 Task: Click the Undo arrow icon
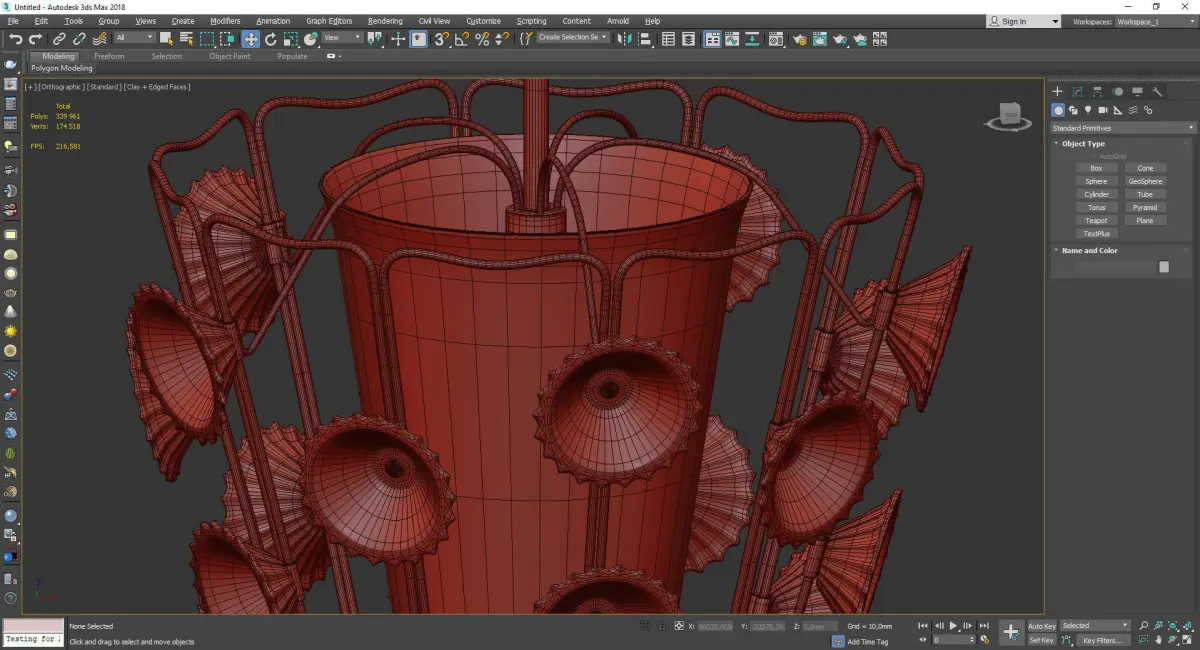click(x=16, y=39)
